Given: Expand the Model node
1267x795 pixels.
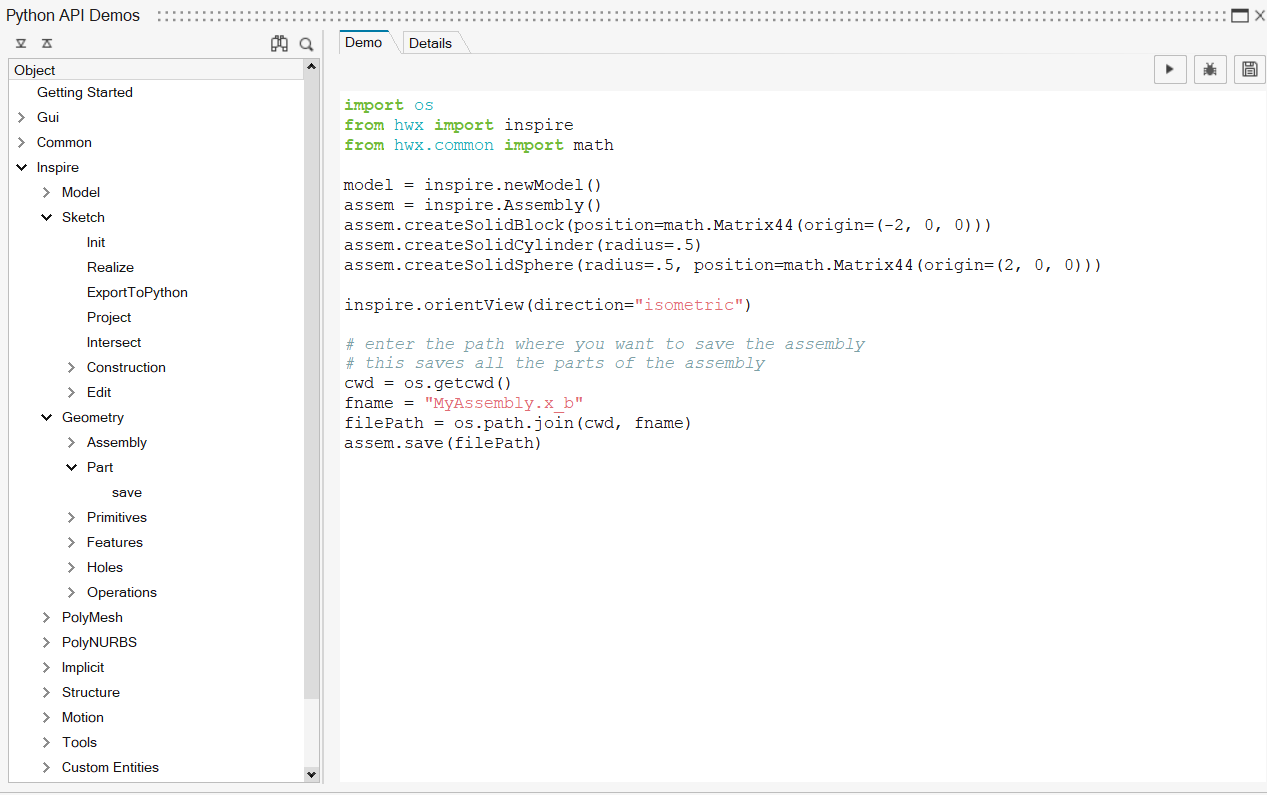Looking at the screenshot, I should coord(47,192).
